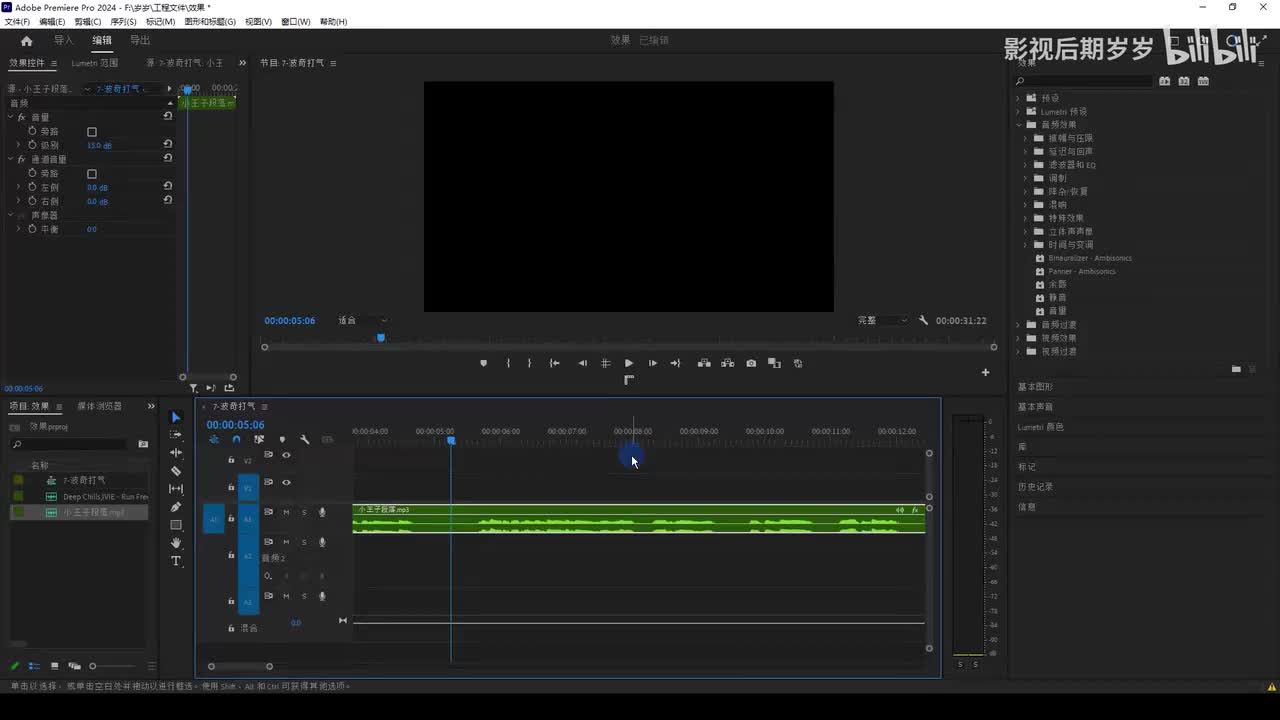Toggle V1 track output eye icon

(x=286, y=482)
